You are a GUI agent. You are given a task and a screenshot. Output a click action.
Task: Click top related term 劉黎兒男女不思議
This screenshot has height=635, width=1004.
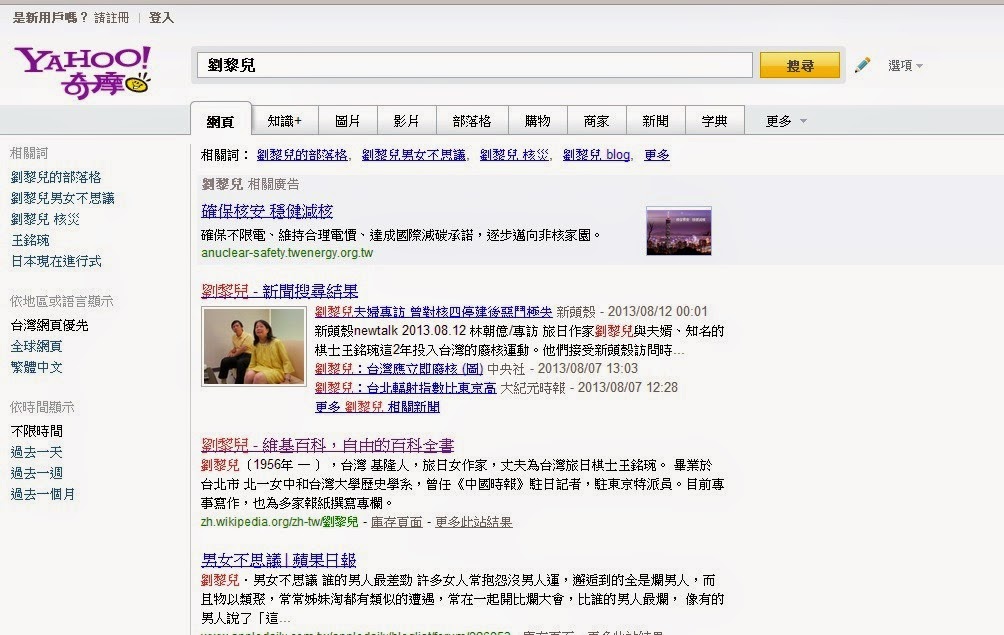tap(414, 155)
